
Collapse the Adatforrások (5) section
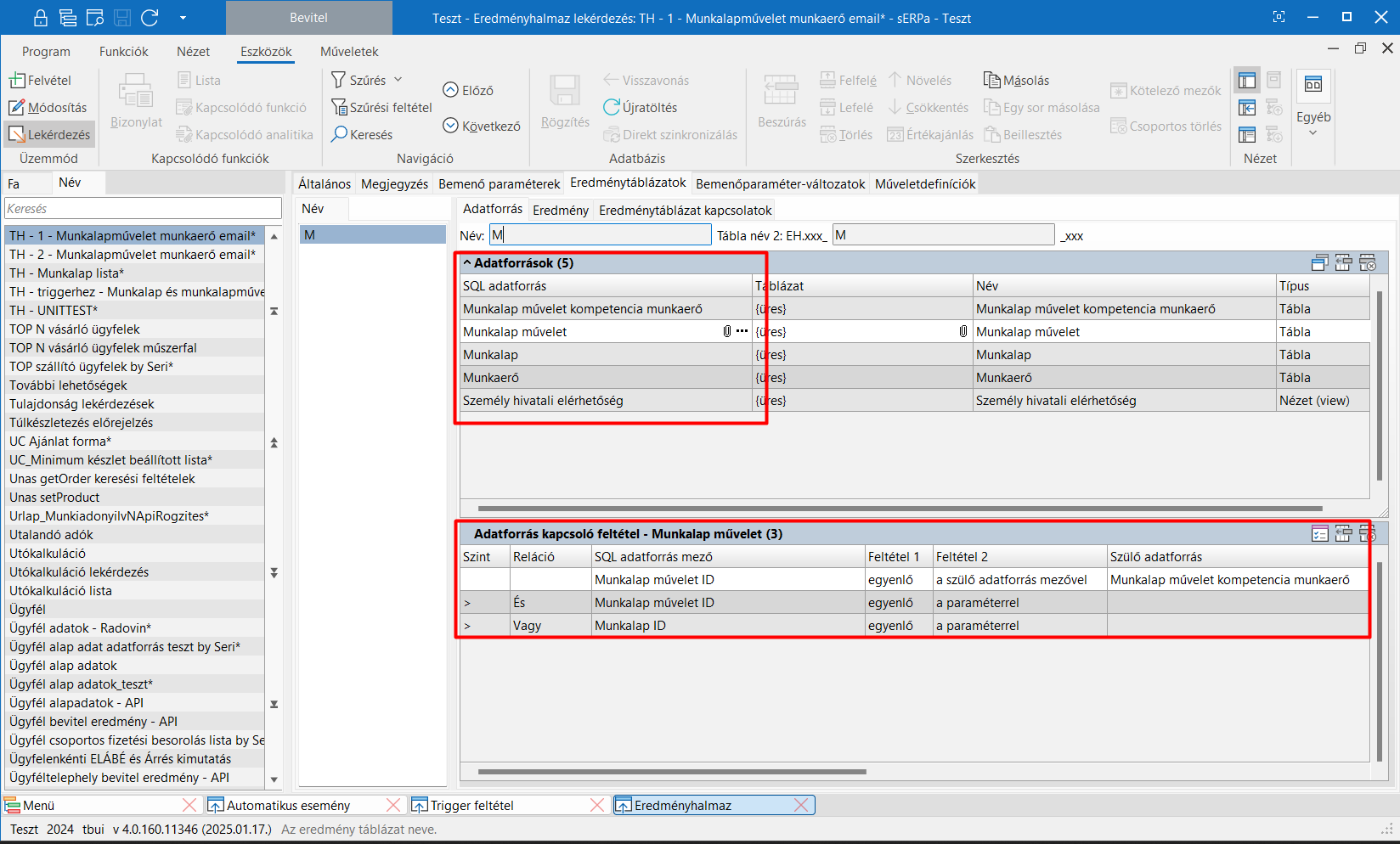pyautogui.click(x=467, y=263)
